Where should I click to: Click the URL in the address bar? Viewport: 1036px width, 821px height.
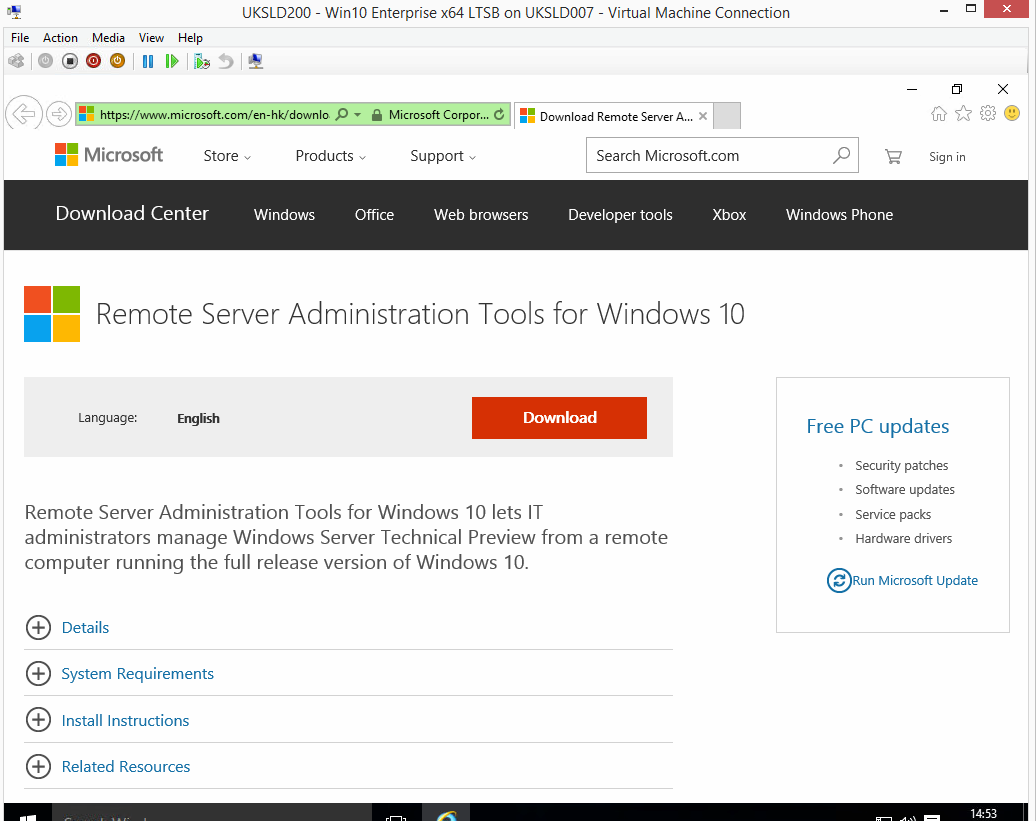[214, 115]
